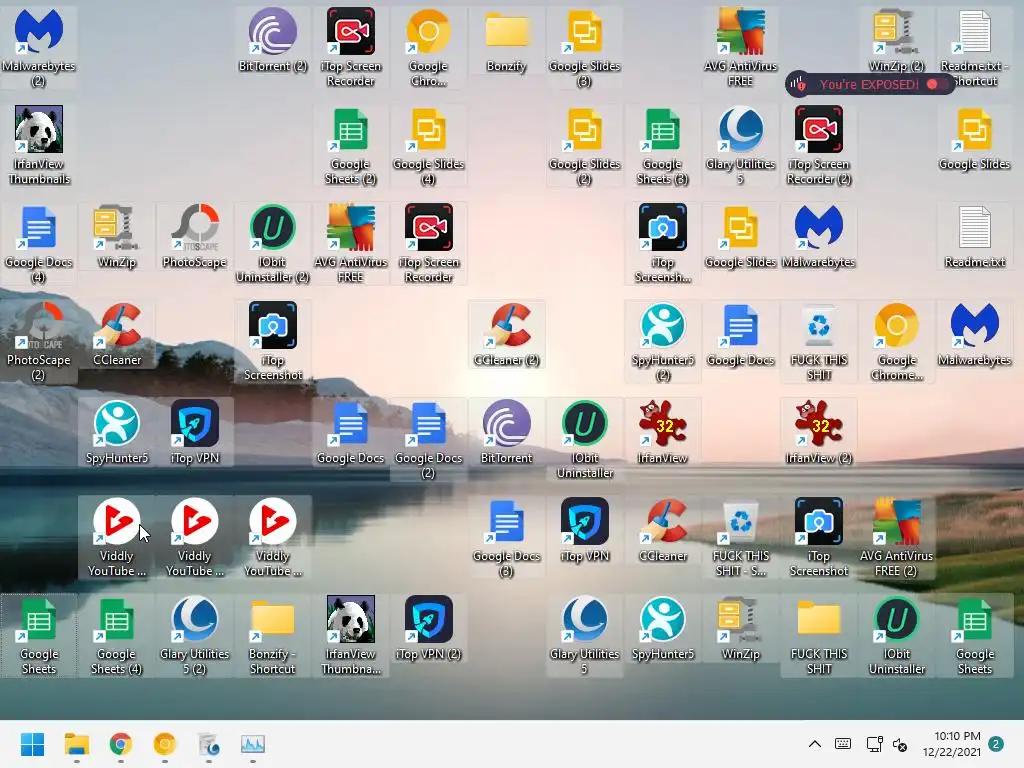This screenshot has height=768, width=1024.
Task: Select the SpyHunter5 (2) shortcut
Action: pos(662,341)
